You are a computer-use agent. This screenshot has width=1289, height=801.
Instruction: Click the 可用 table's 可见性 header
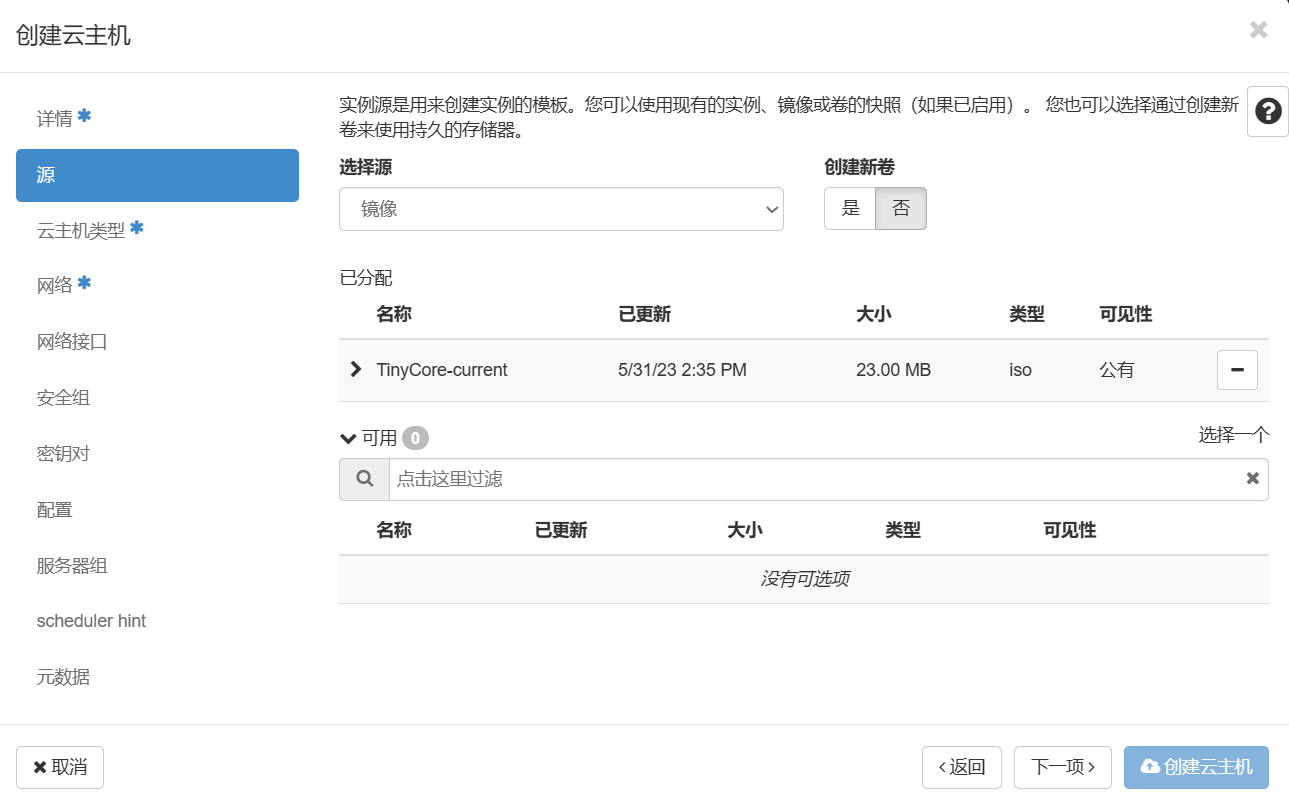(1070, 530)
